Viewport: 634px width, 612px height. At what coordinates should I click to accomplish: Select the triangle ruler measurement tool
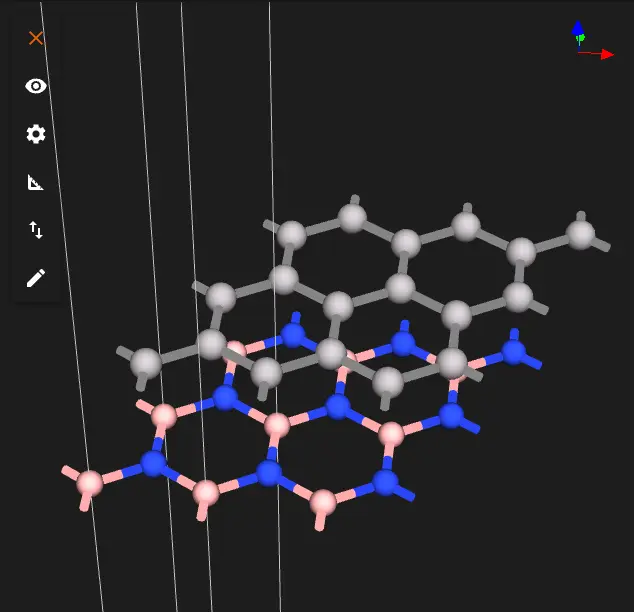point(36,182)
